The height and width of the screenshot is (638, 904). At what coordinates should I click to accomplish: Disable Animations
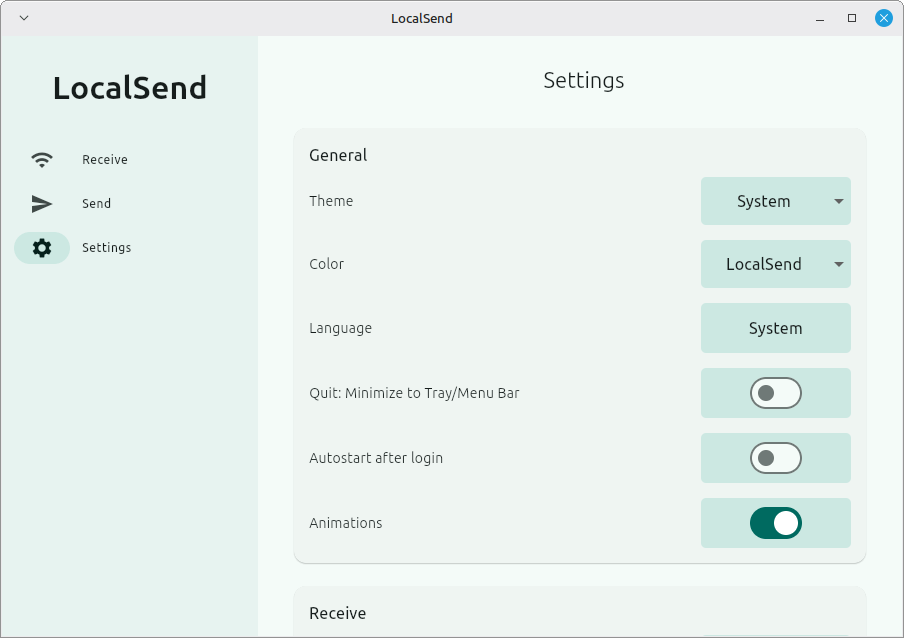775,522
